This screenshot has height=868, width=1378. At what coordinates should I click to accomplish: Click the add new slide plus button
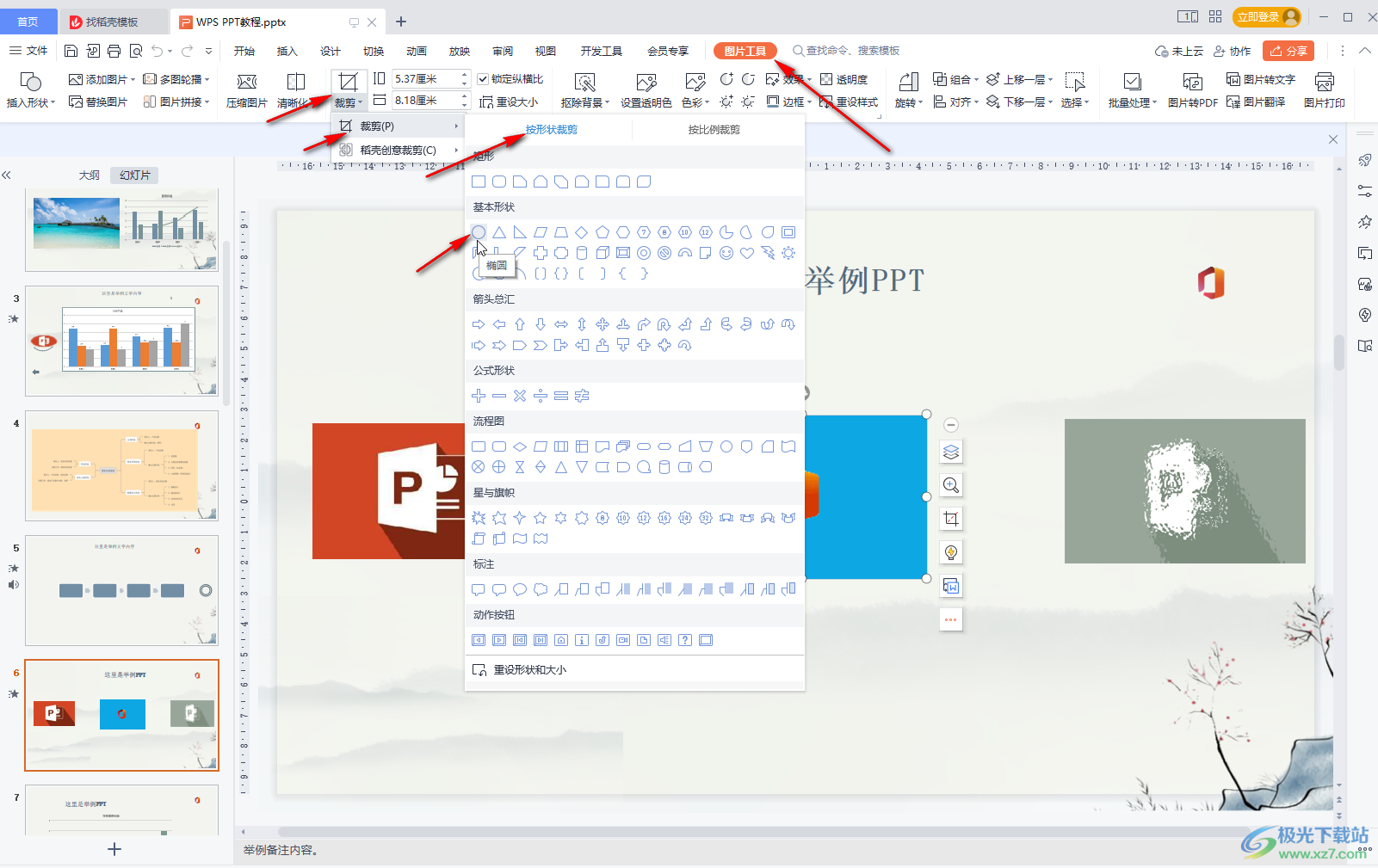(x=114, y=849)
